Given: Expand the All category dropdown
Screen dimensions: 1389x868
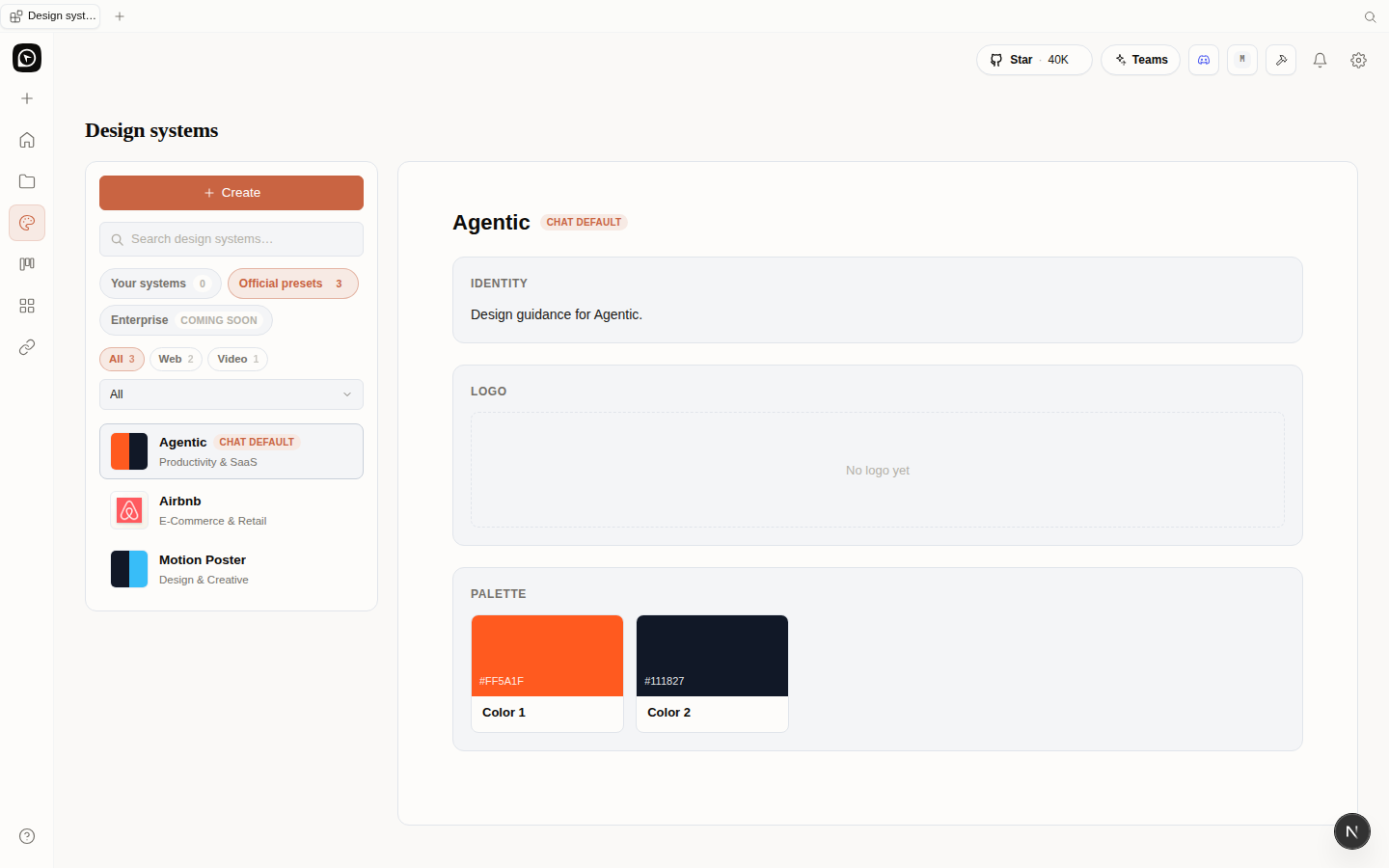Looking at the screenshot, I should (231, 394).
